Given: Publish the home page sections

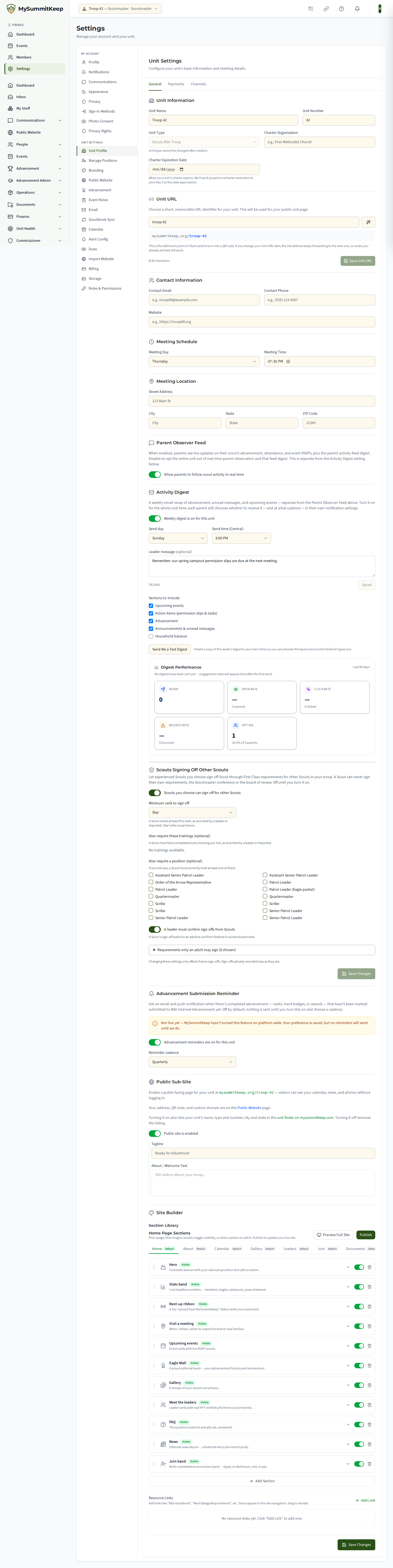Looking at the screenshot, I should pos(366,1235).
